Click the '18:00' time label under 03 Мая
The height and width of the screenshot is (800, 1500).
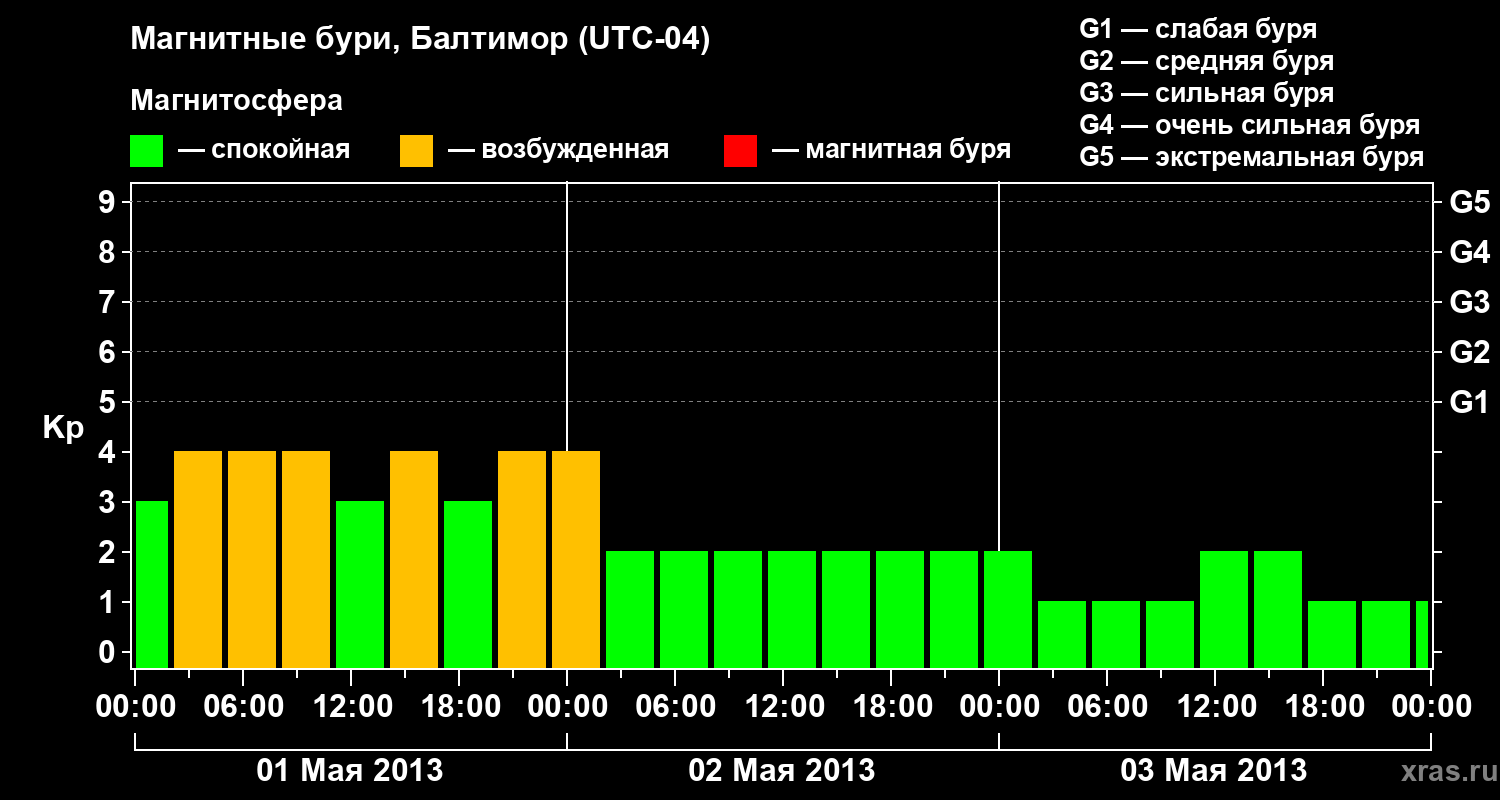click(x=1323, y=707)
